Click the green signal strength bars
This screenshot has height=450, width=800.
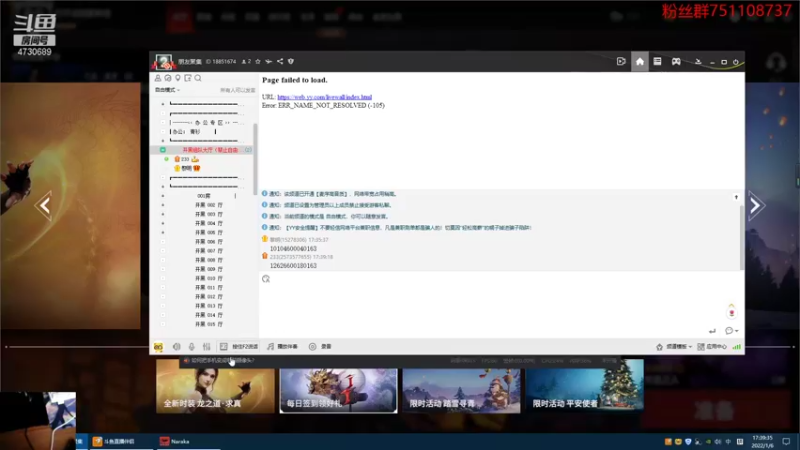click(737, 347)
